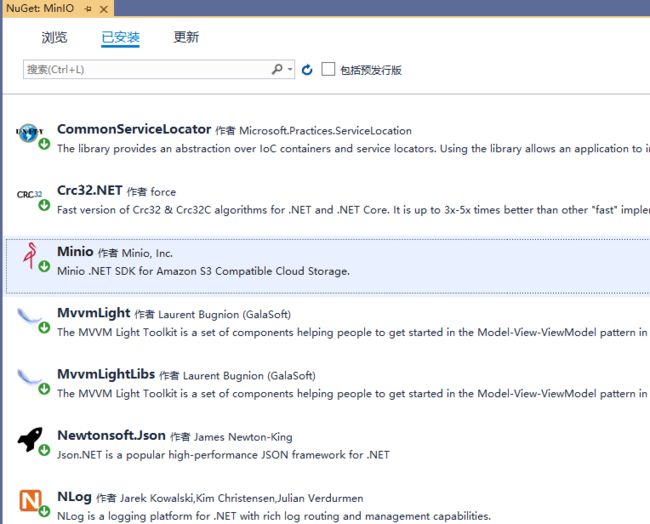Open the 更新 tab
Screen dimensions: 650x524
click(186, 37)
